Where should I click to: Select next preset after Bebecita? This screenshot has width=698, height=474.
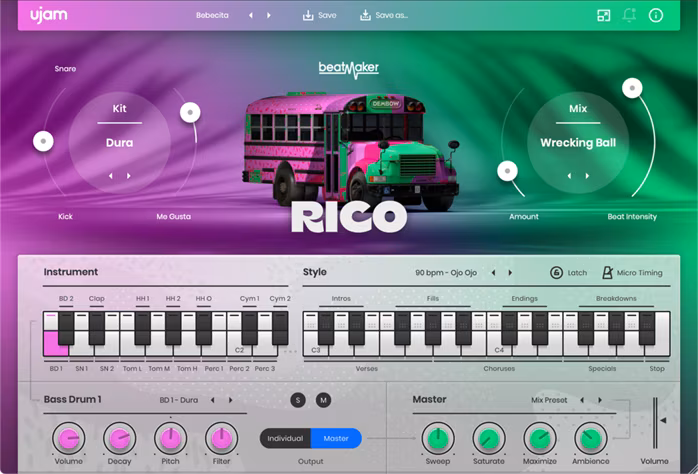(269, 16)
